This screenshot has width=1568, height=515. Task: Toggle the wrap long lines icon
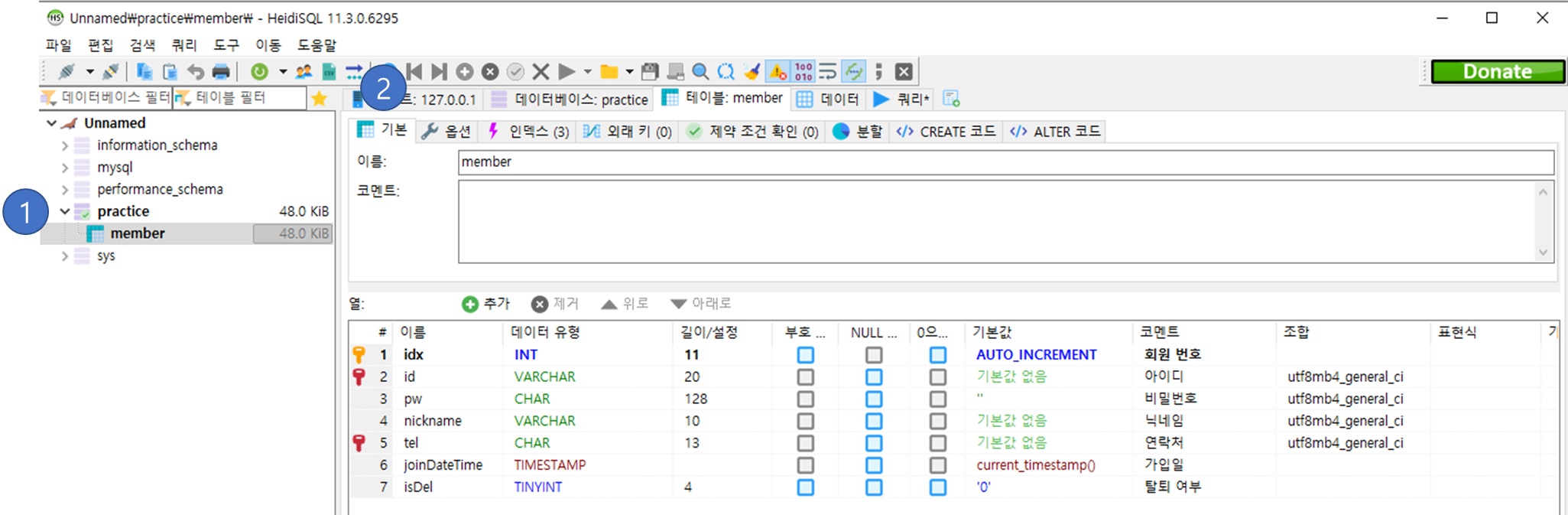tap(828, 72)
